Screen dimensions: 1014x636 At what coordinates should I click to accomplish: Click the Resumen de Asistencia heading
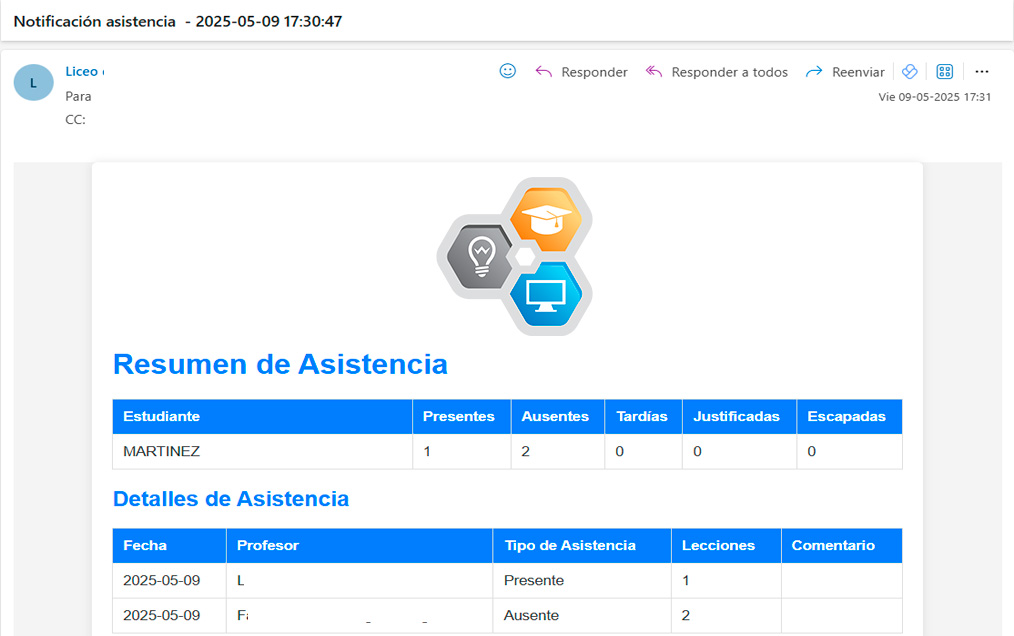[280, 364]
